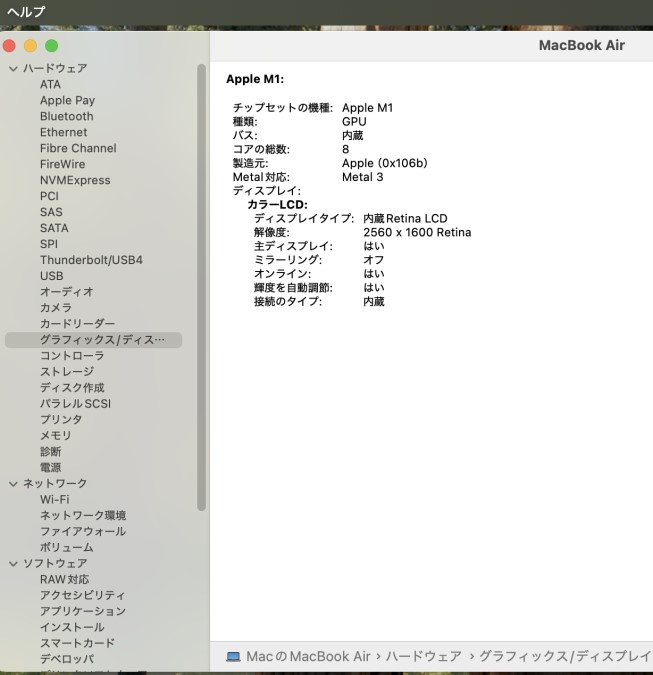Select 電源 in the sidebar
This screenshot has width=653, height=675.
click(51, 467)
